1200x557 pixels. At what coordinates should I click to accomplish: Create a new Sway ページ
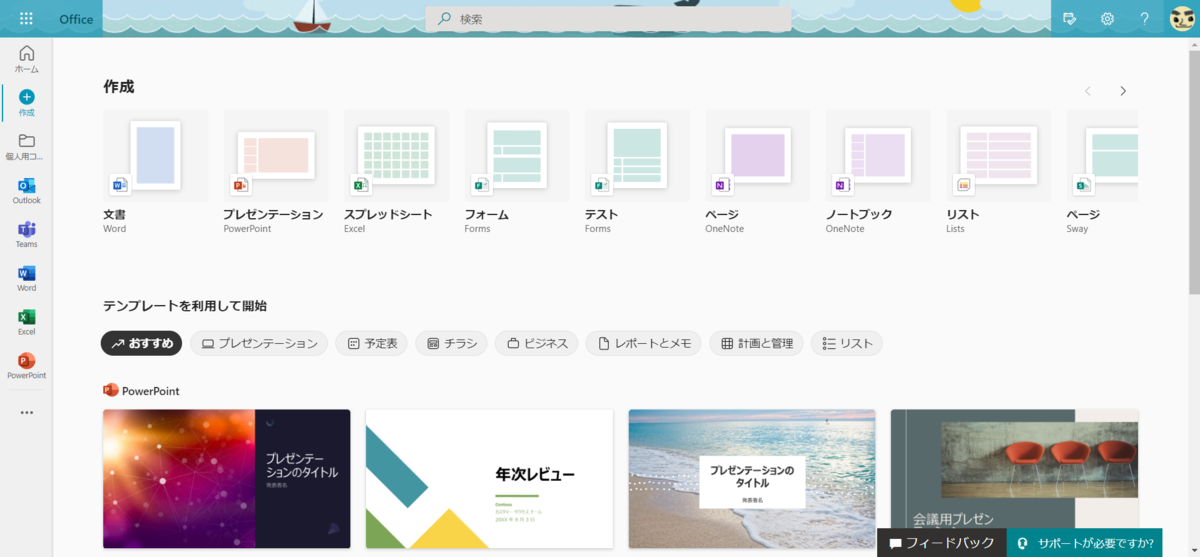1102,172
